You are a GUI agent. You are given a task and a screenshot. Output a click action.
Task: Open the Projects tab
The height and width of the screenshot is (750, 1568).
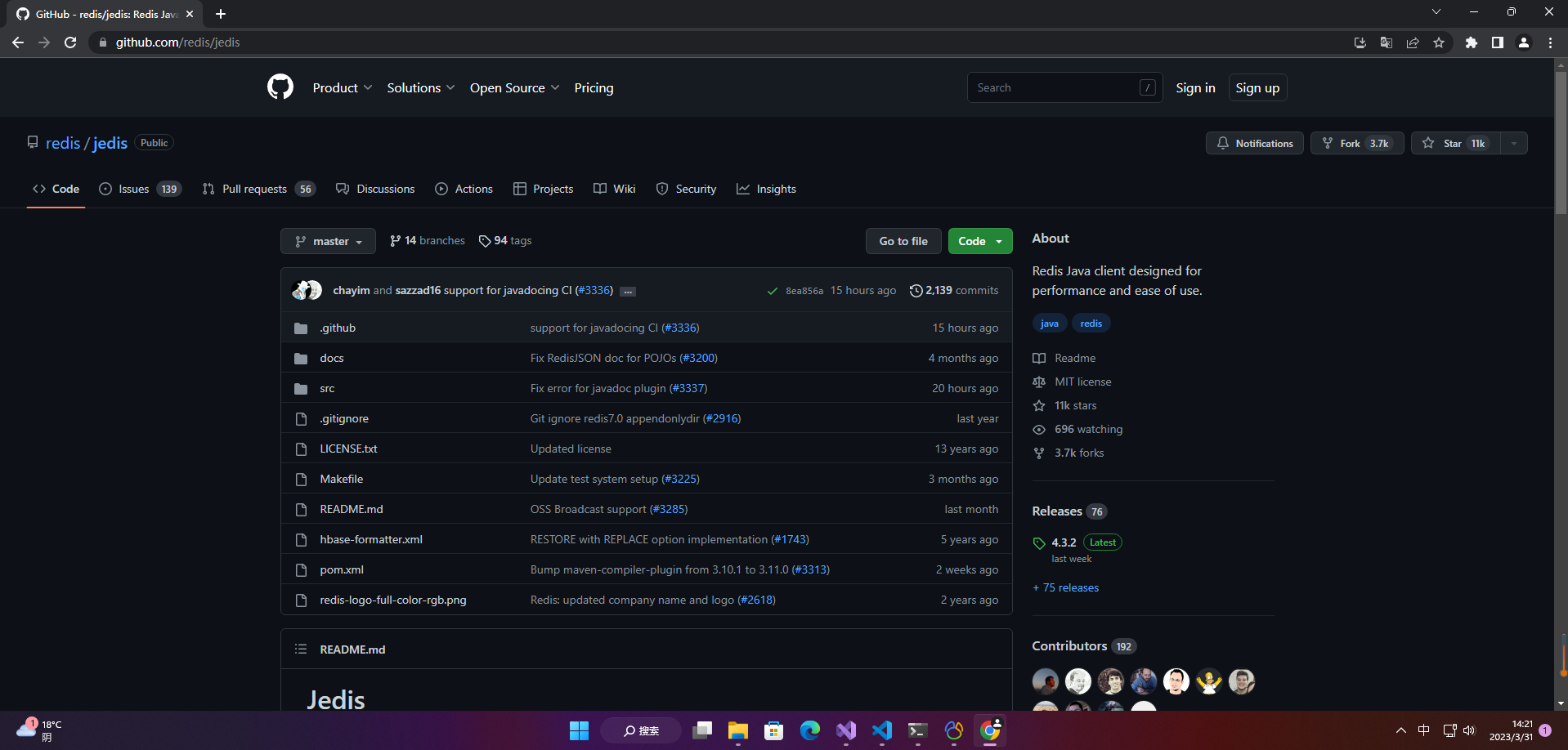click(x=544, y=189)
